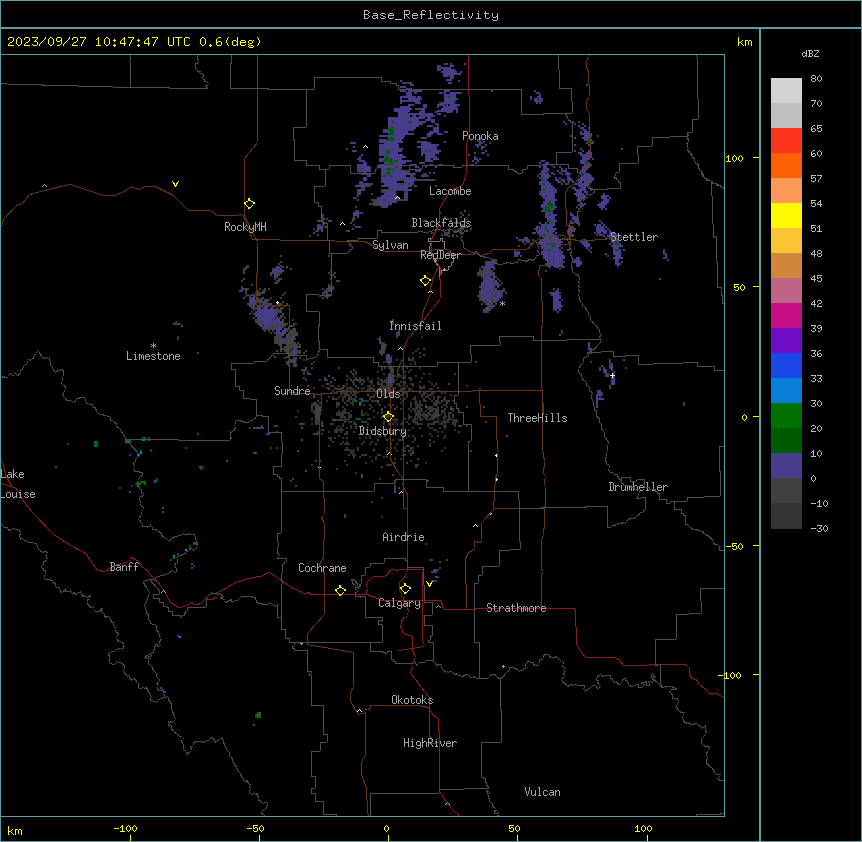Viewport: 862px width, 842px height.
Task: Click the Cochrane label
Action: pos(322,568)
